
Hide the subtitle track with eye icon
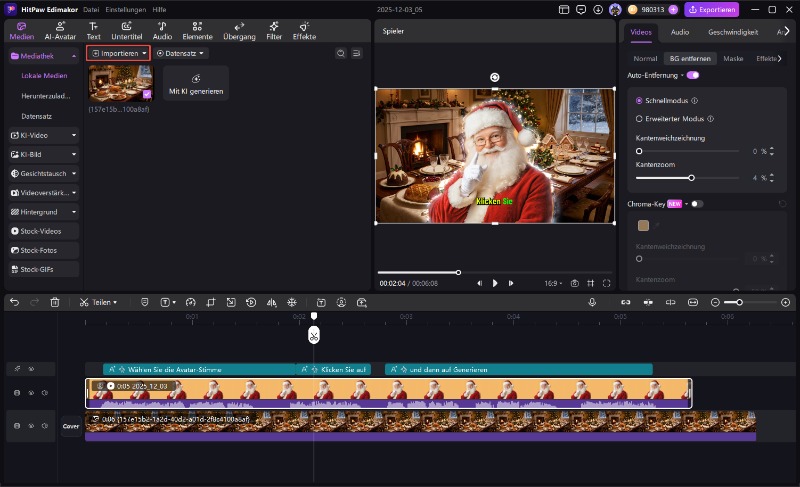[x=31, y=369]
